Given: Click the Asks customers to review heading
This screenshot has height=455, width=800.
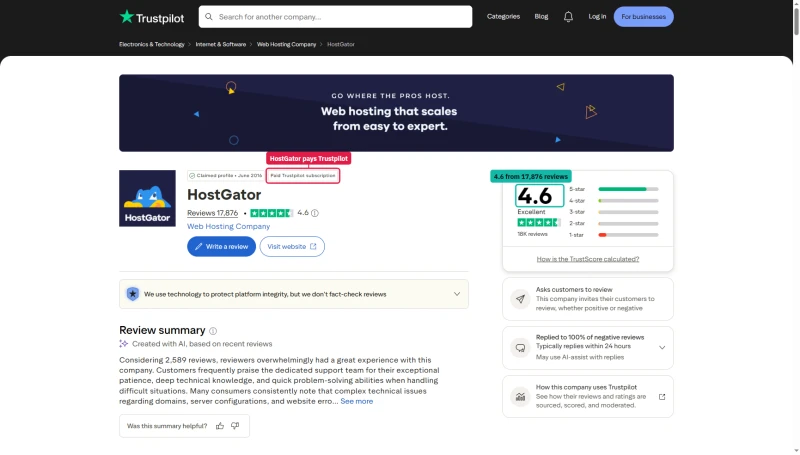Looking at the screenshot, I should (x=574, y=290).
